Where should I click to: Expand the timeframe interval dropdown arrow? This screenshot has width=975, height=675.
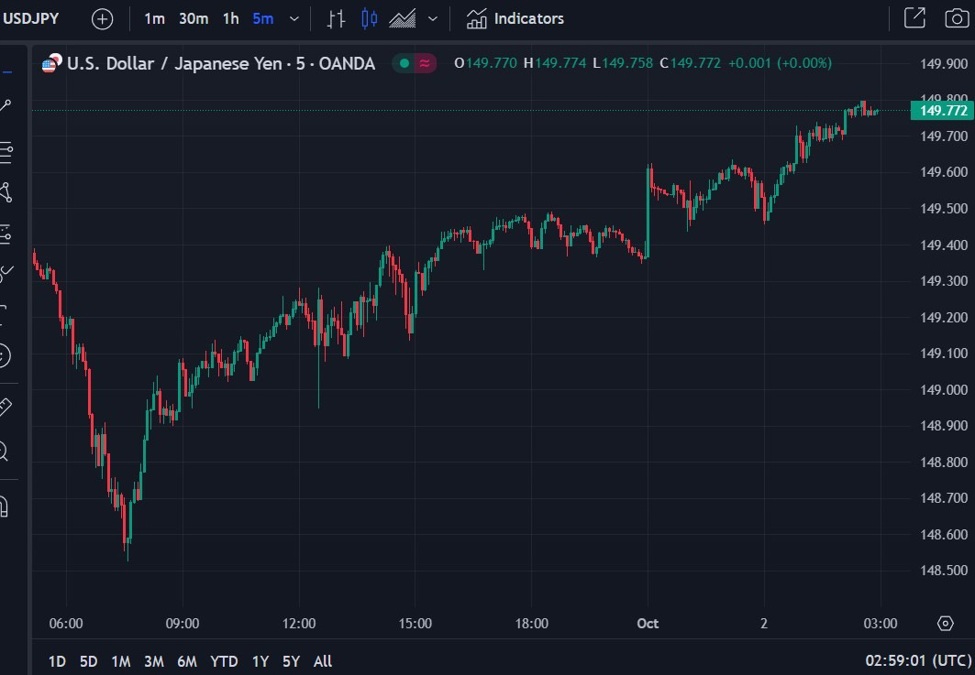click(294, 19)
